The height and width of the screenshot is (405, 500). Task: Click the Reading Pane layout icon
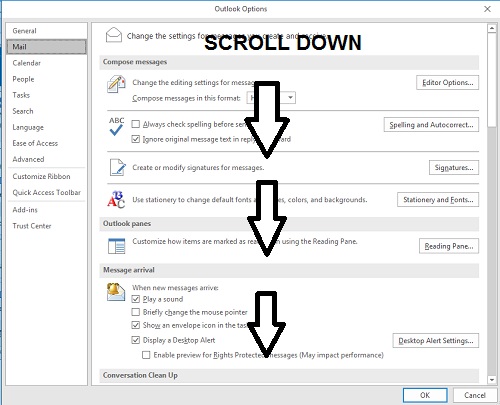(116, 246)
